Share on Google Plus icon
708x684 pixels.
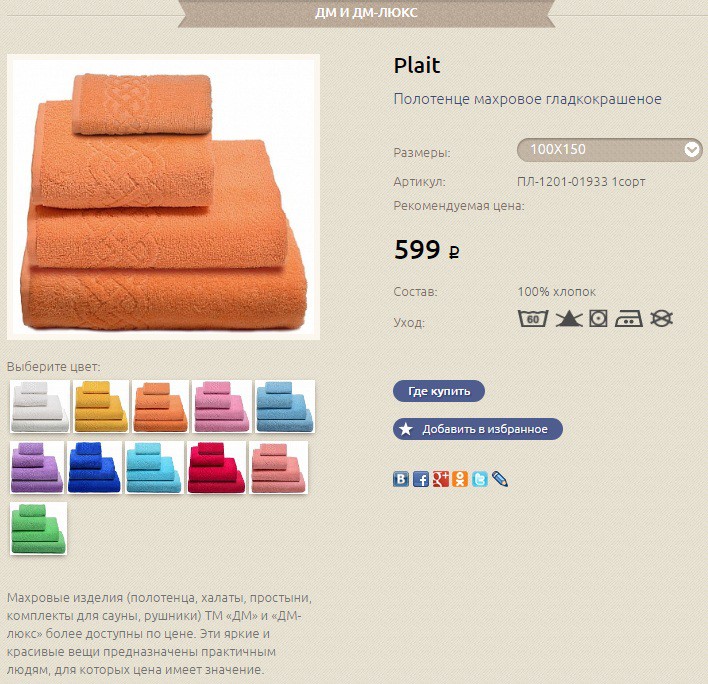pyautogui.click(x=440, y=479)
